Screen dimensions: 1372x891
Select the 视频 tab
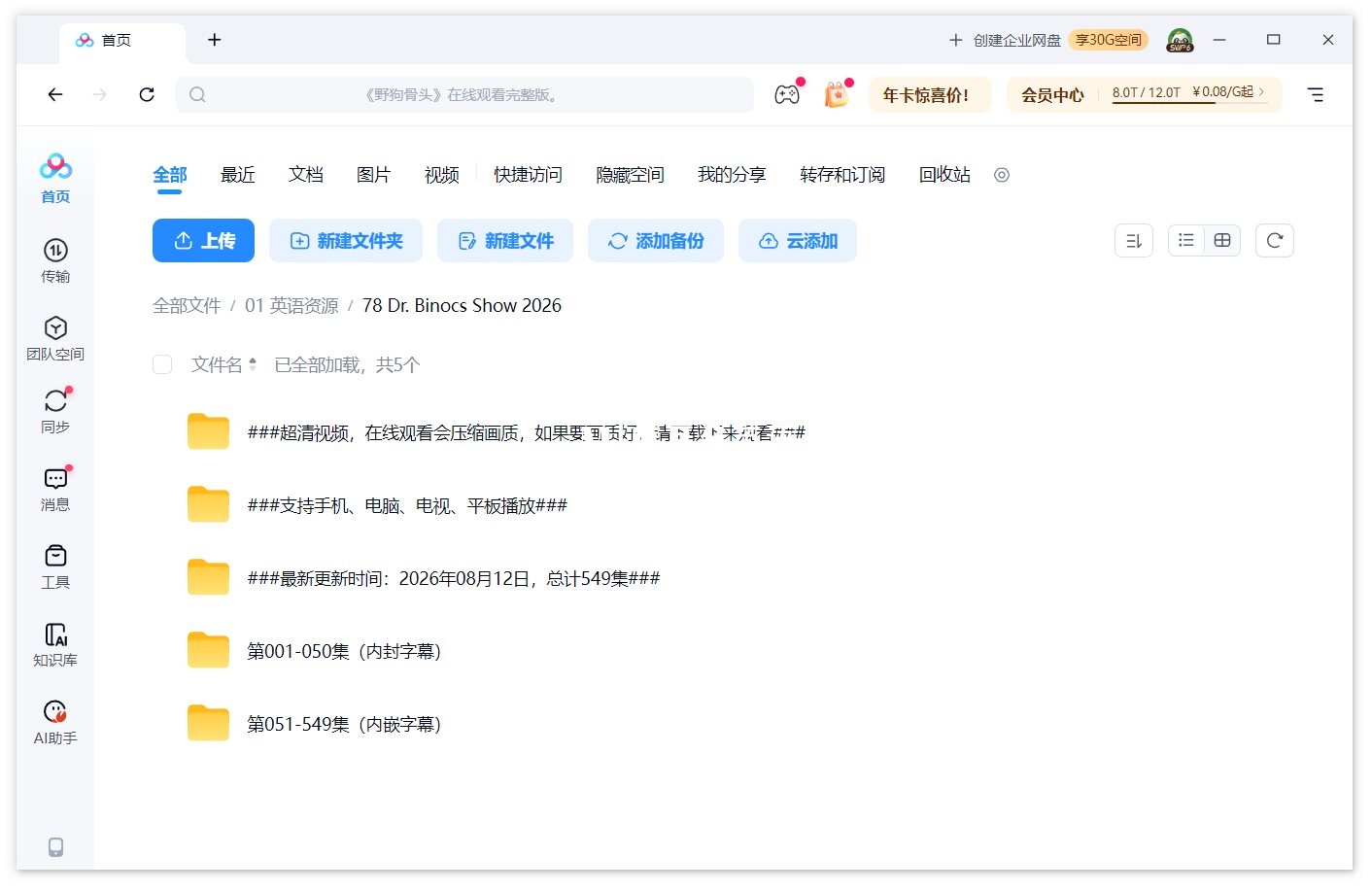(442, 175)
